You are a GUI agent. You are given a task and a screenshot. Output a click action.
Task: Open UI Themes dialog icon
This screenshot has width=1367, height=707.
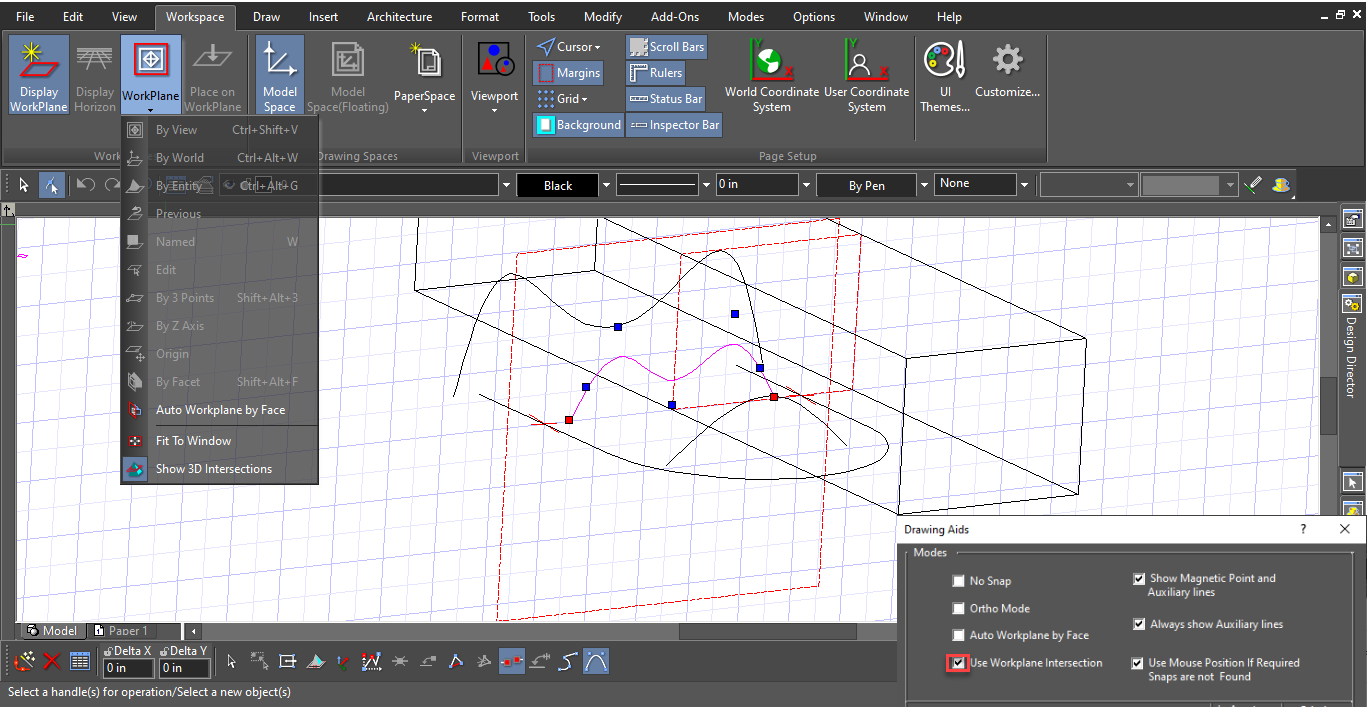click(945, 75)
